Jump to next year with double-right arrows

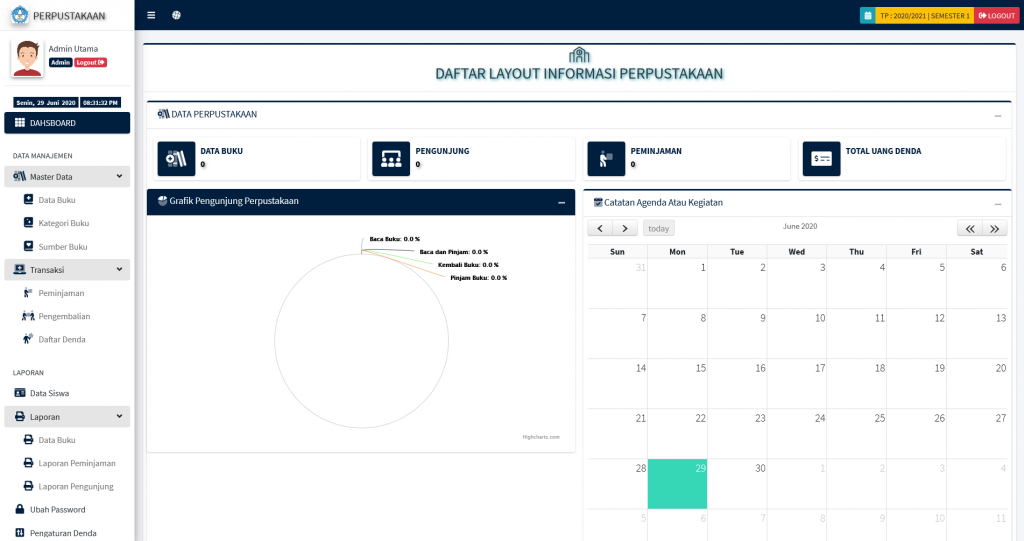995,228
